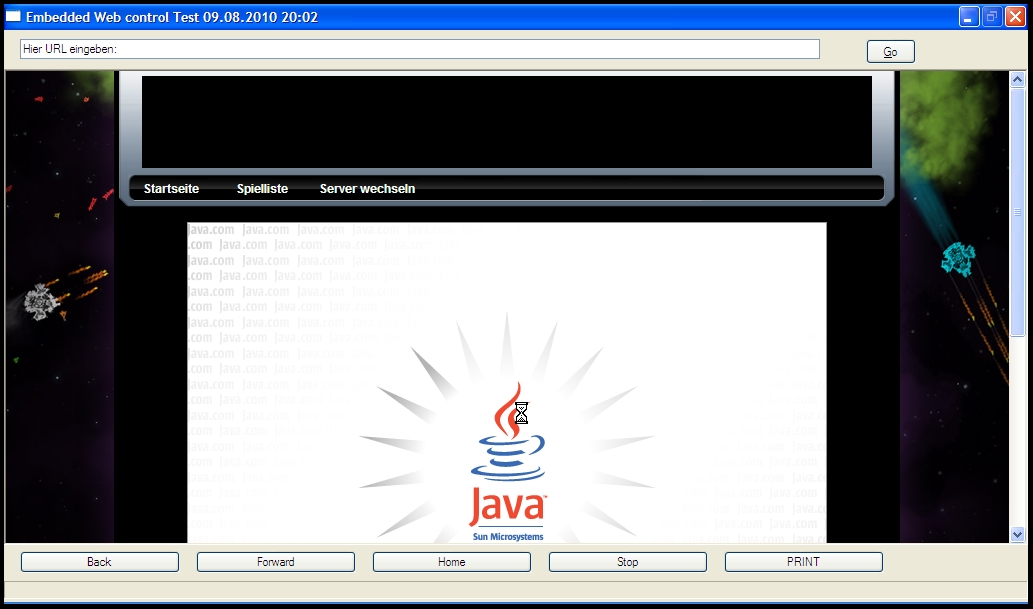Stop page loading with the Stop button

[x=628, y=562]
